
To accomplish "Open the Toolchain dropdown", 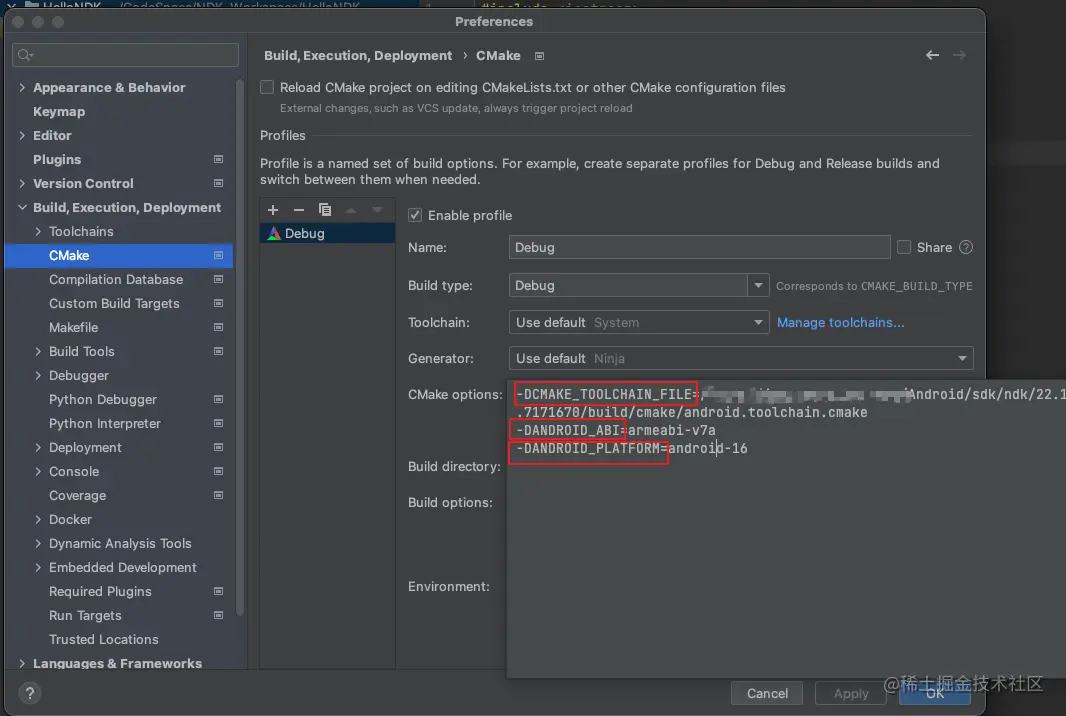I will point(638,322).
